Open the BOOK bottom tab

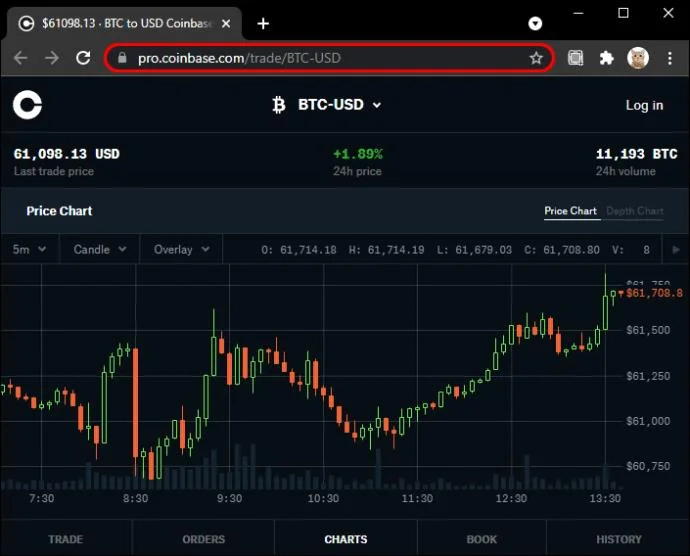481,539
